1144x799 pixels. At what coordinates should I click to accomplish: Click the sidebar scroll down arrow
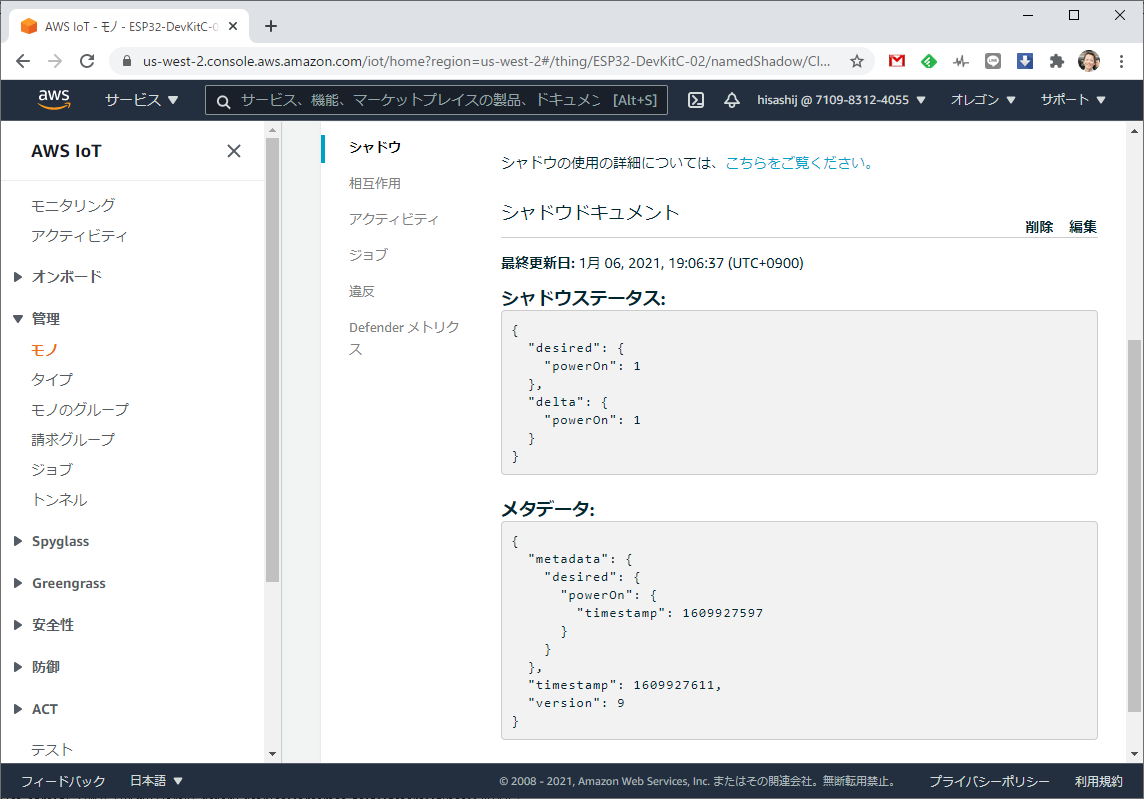pyautogui.click(x=272, y=754)
